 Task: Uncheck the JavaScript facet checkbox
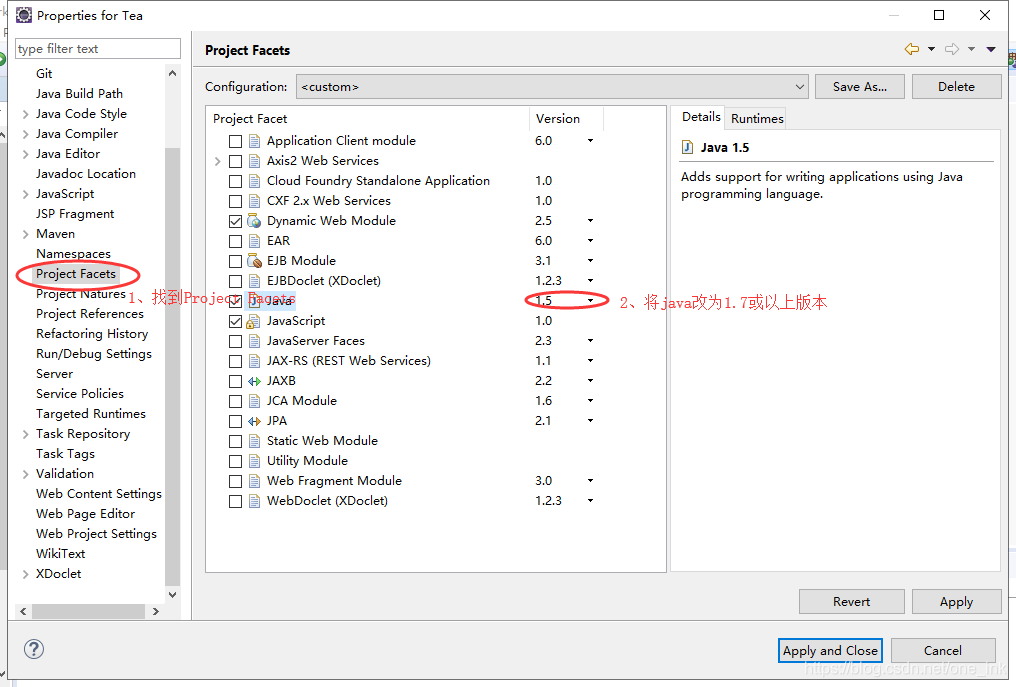(235, 321)
